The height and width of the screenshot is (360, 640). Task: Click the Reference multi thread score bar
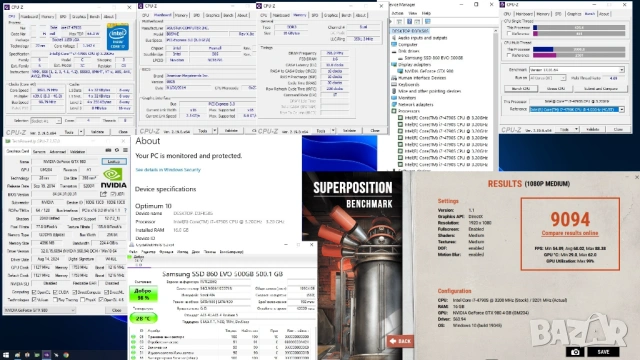click(579, 55)
